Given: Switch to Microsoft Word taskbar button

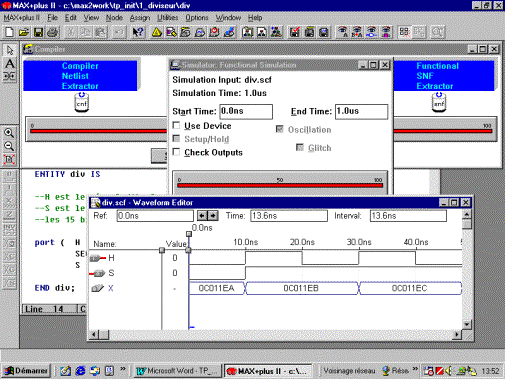Looking at the screenshot, I should pos(178,371).
